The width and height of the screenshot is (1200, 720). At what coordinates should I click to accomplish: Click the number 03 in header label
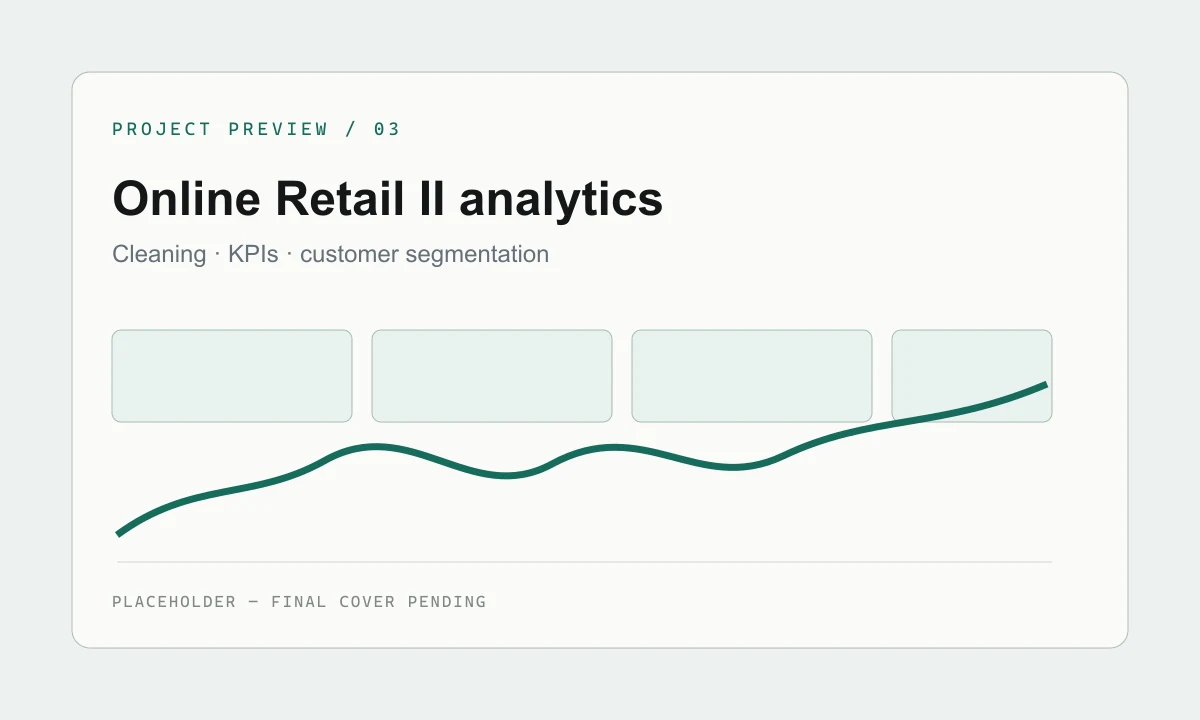387,129
